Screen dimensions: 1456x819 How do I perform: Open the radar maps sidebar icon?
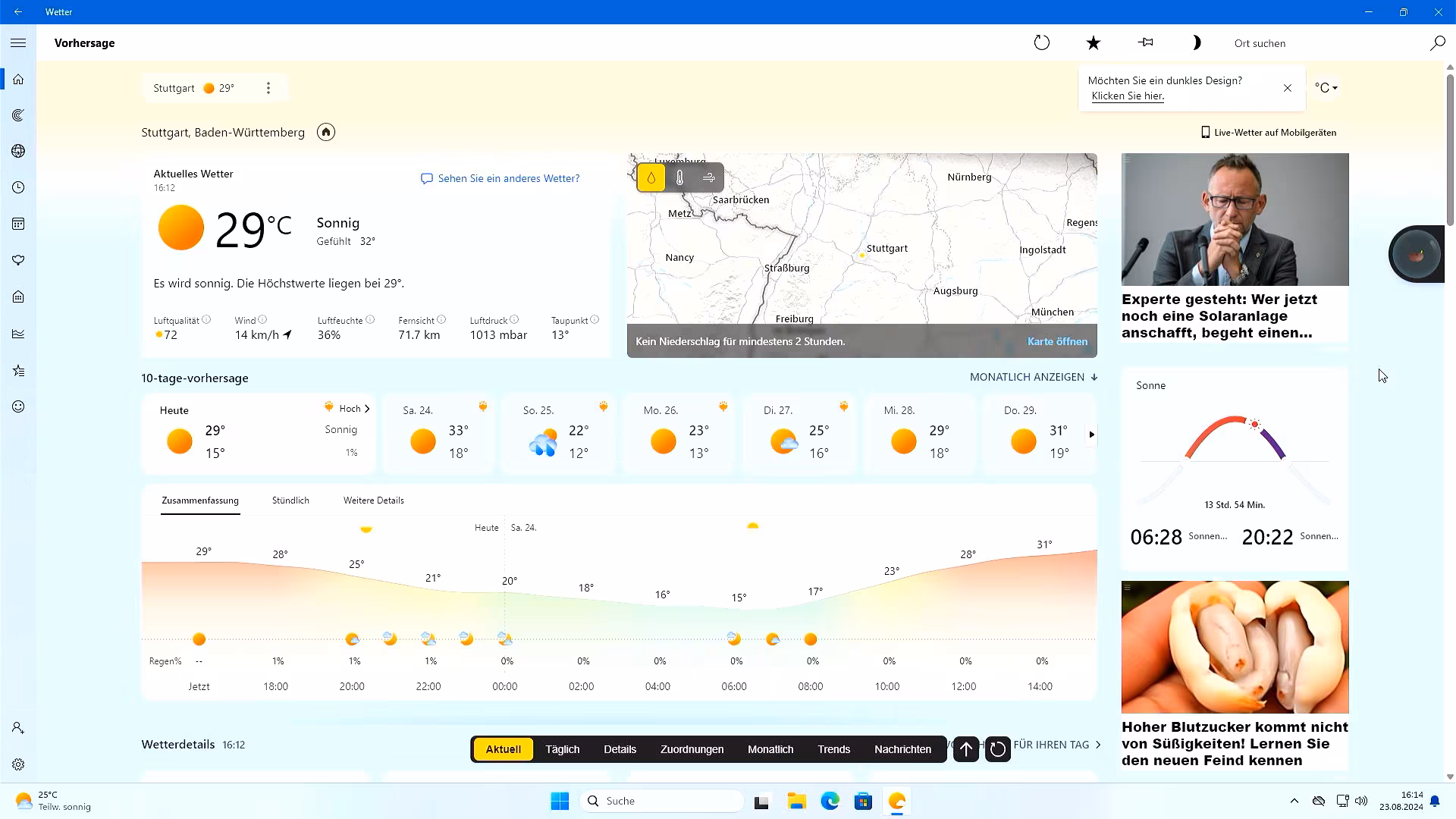(x=18, y=115)
